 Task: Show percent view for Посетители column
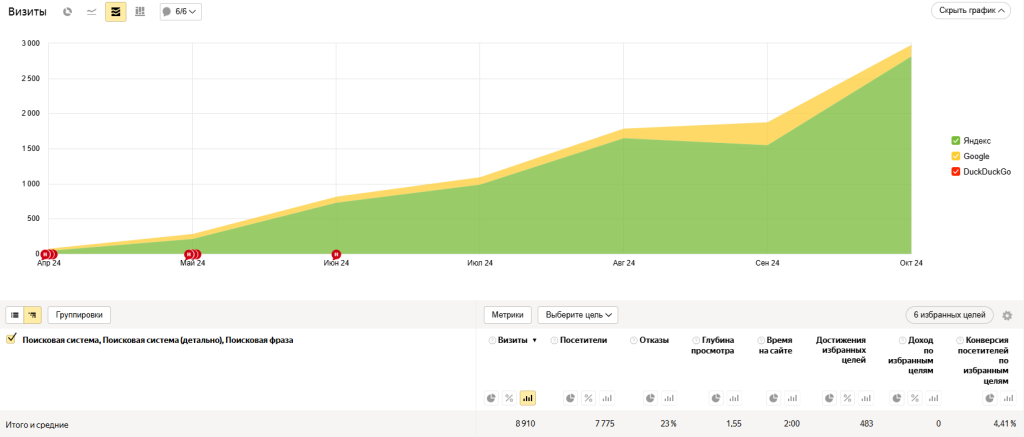(x=586, y=398)
